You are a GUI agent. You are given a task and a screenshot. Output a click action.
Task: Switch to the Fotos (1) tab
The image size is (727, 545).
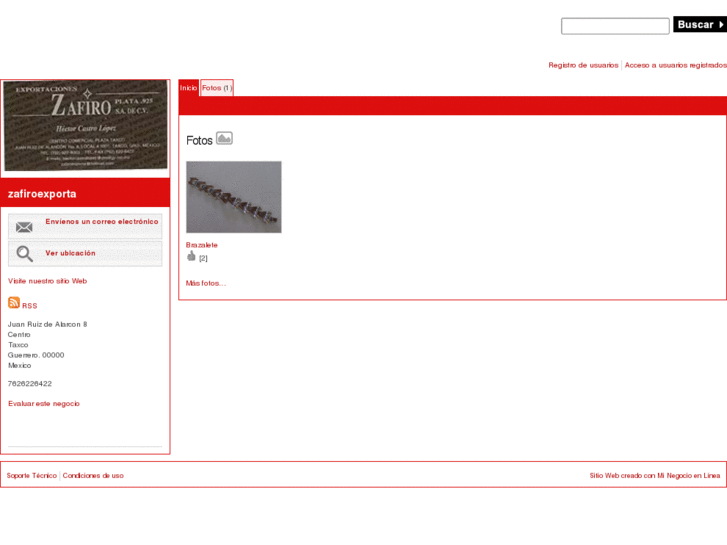click(217, 88)
